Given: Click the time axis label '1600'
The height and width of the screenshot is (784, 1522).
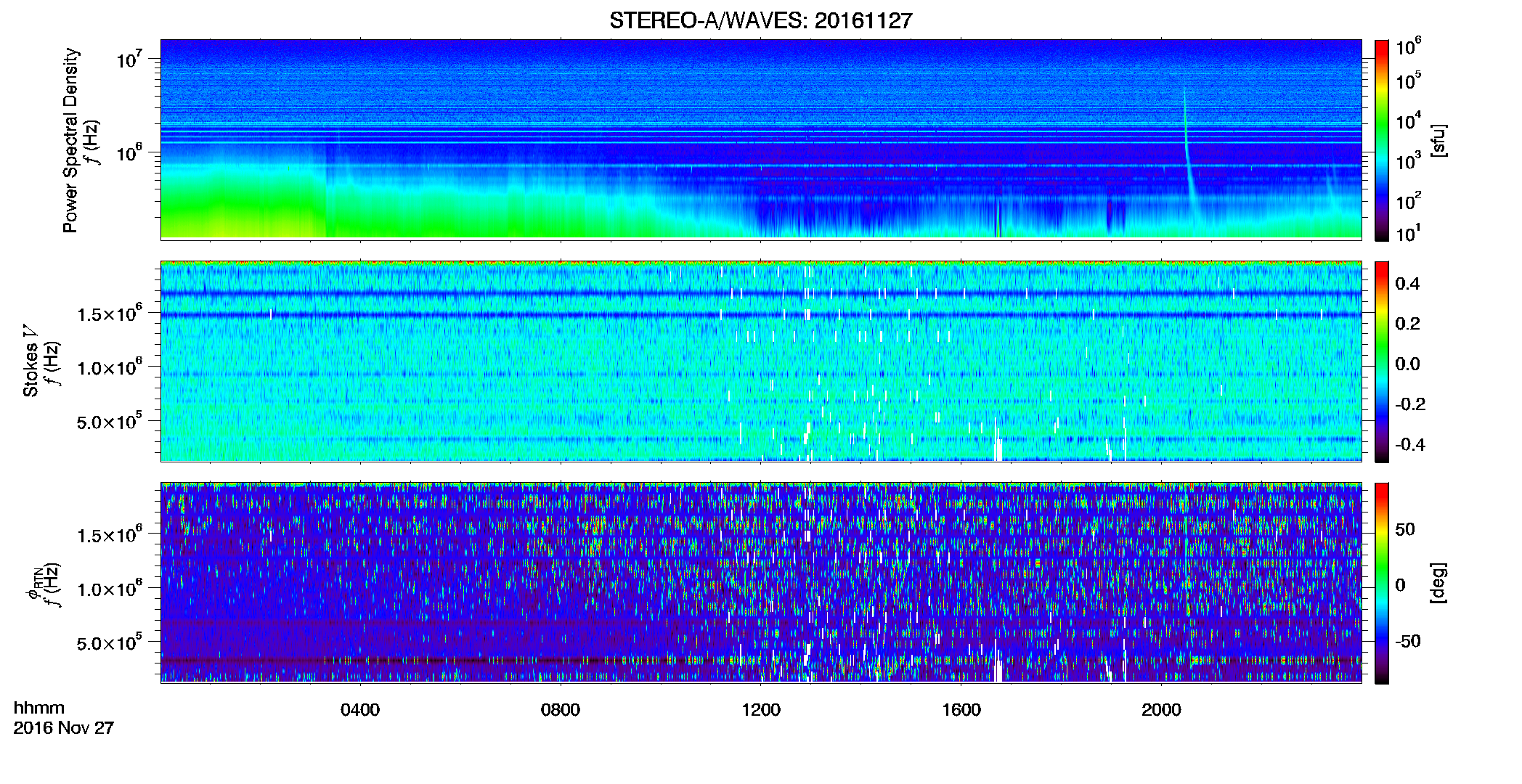Looking at the screenshot, I should (x=961, y=710).
